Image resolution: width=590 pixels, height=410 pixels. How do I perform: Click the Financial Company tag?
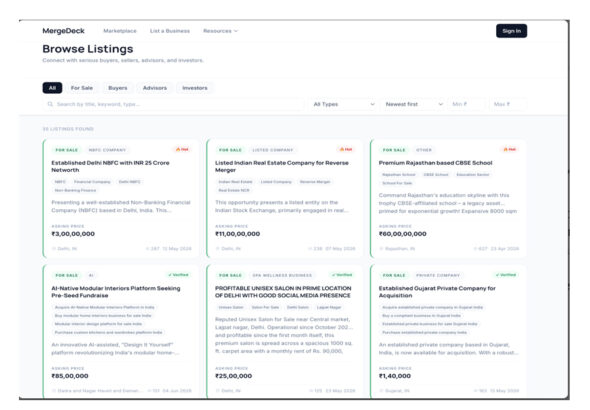(92, 182)
